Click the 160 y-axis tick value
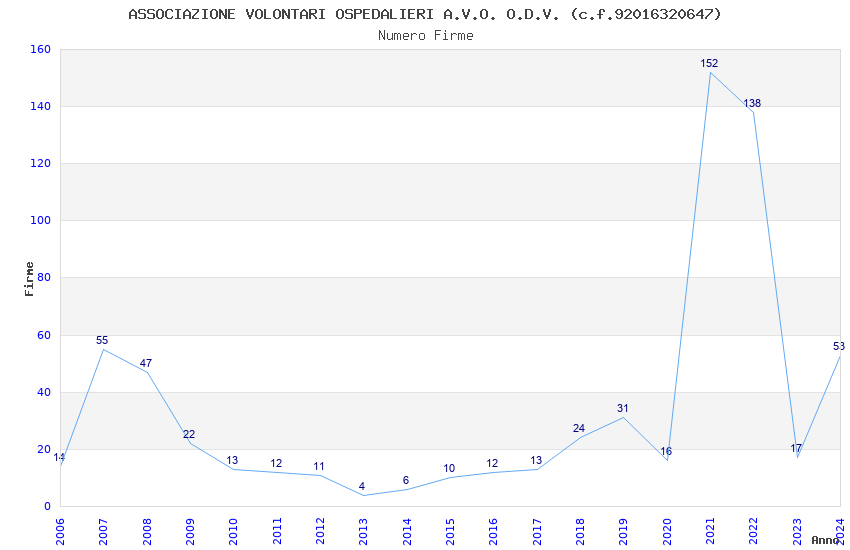Image resolution: width=850 pixels, height=550 pixels. click(x=40, y=49)
